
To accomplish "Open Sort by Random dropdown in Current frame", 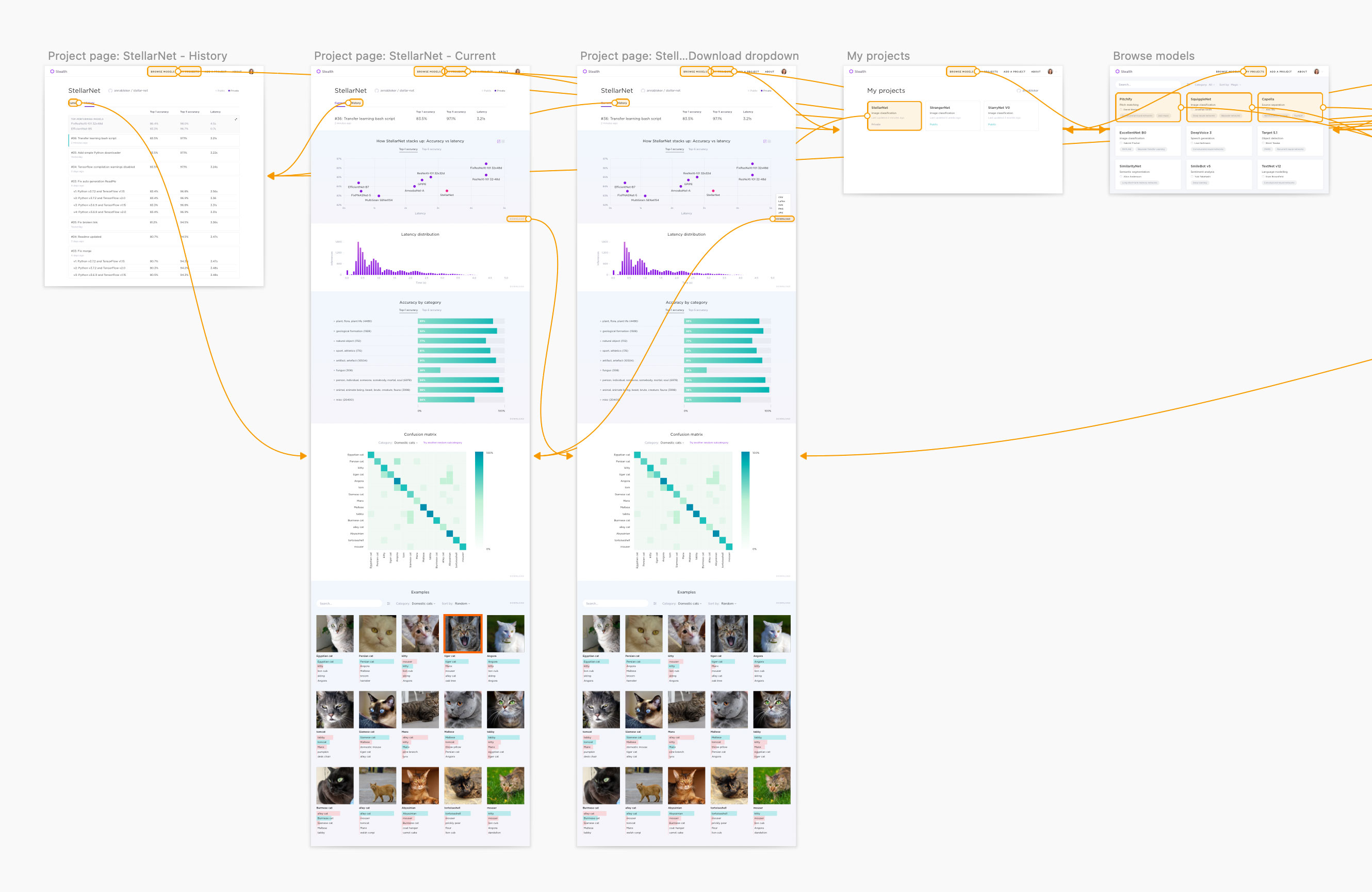I will (462, 603).
